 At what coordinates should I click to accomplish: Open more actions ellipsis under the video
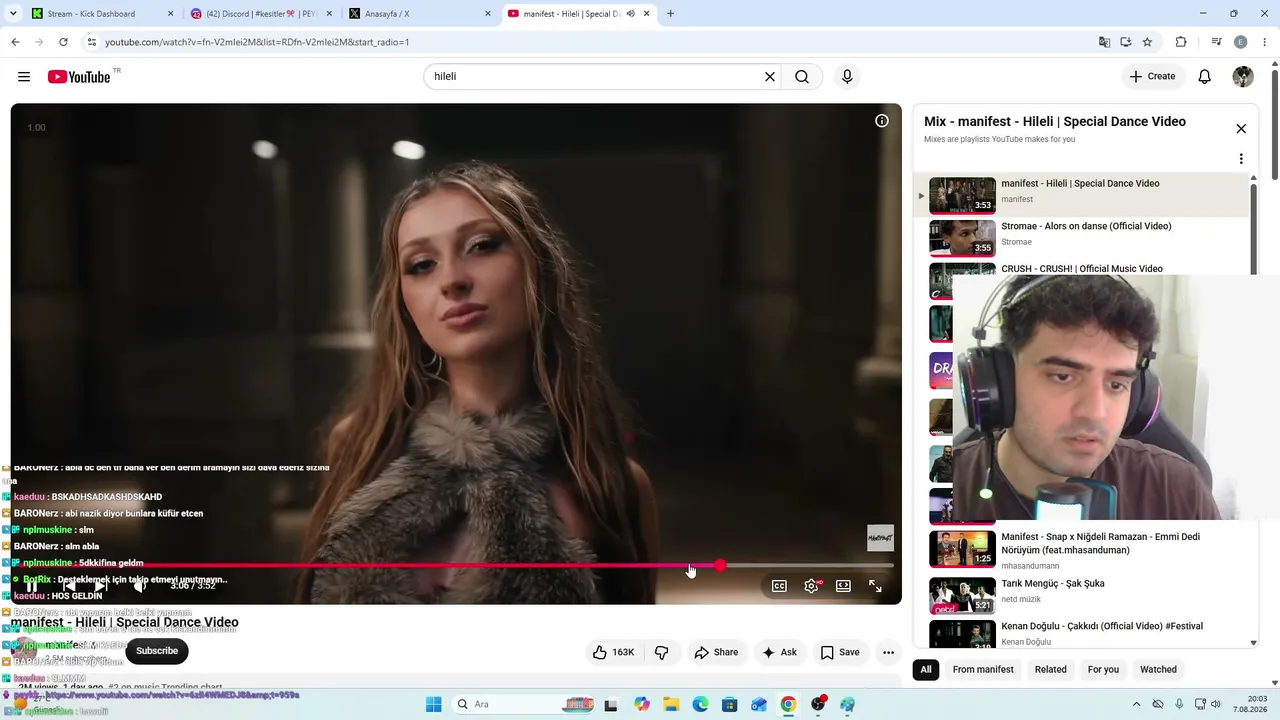(x=888, y=652)
